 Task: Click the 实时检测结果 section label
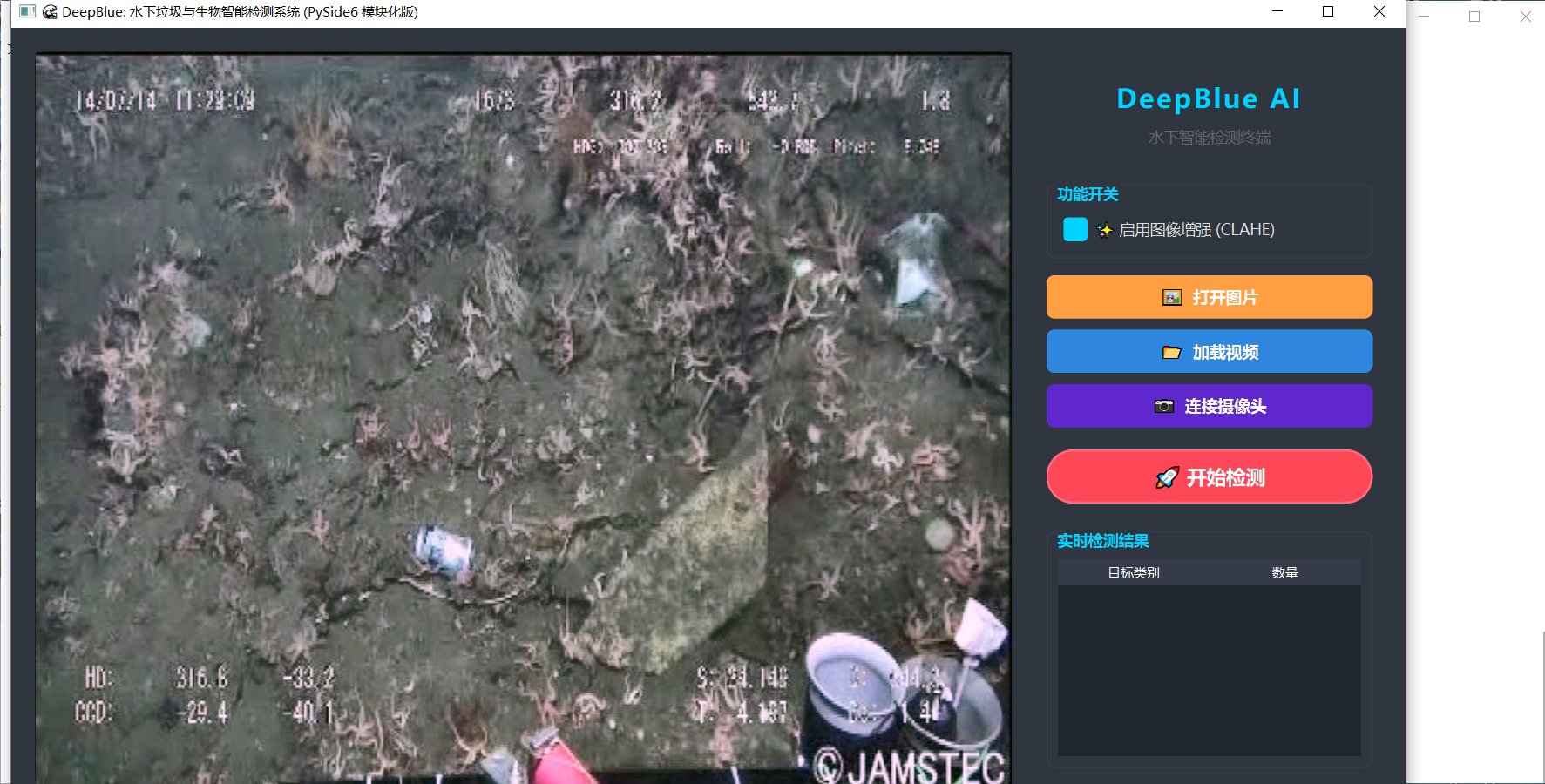pyautogui.click(x=1103, y=541)
